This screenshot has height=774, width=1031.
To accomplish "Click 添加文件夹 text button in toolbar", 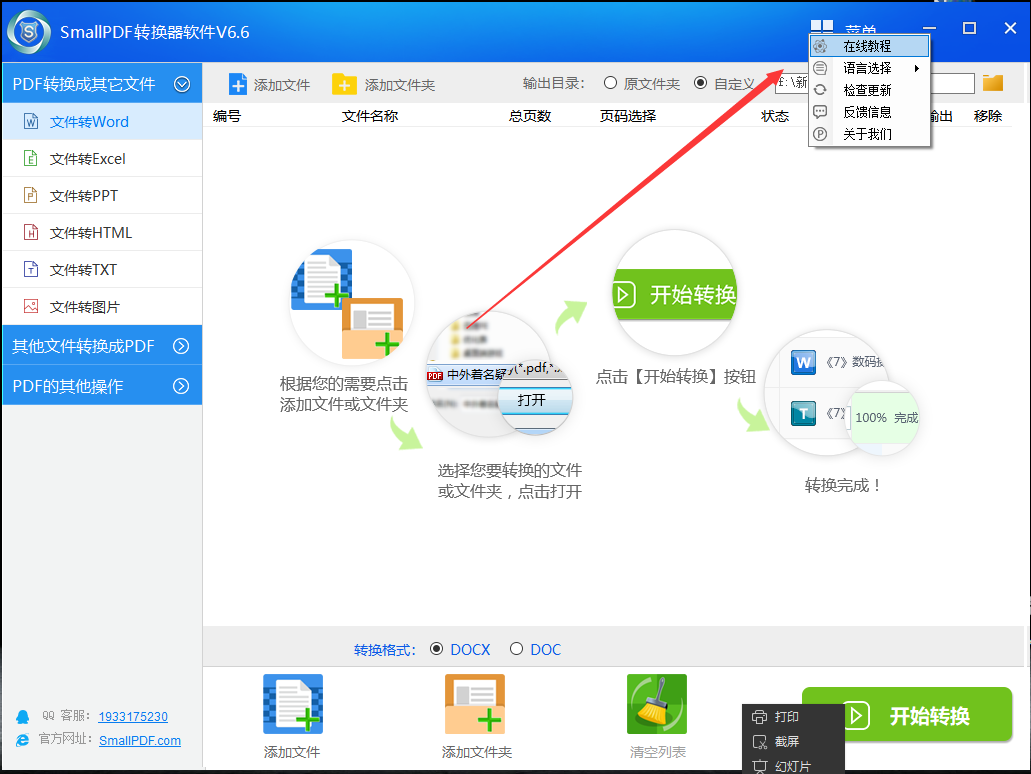I will [400, 85].
